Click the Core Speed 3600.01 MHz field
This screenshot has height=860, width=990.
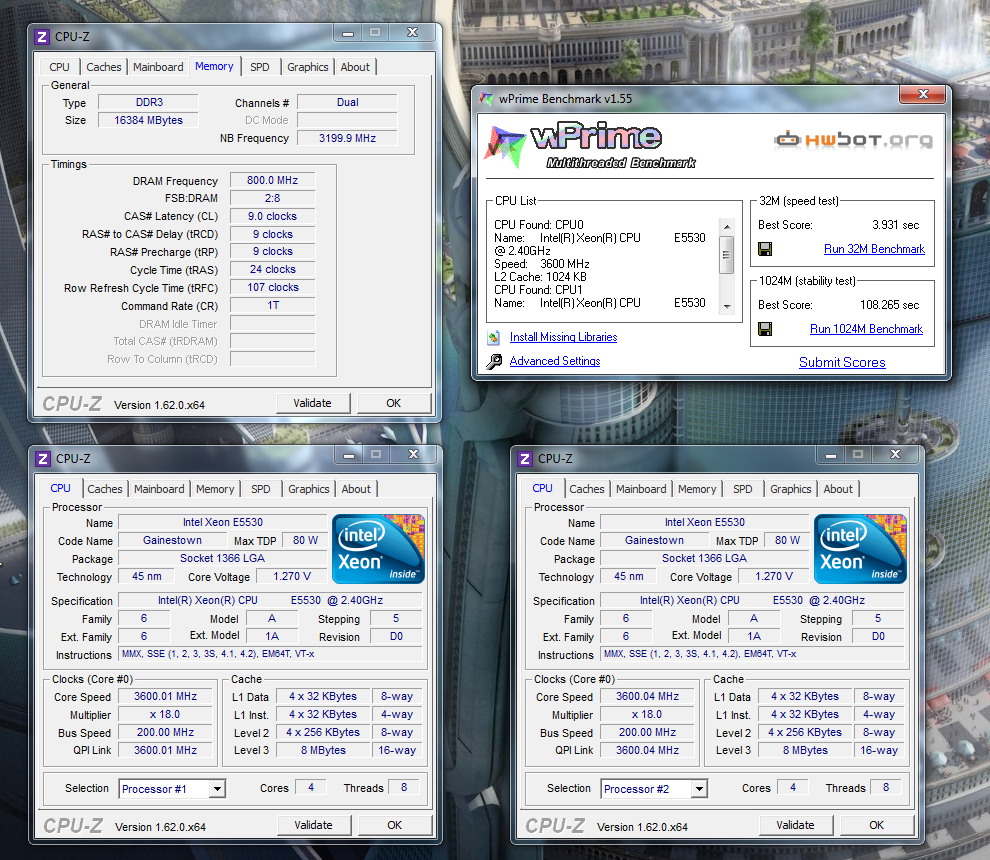165,696
